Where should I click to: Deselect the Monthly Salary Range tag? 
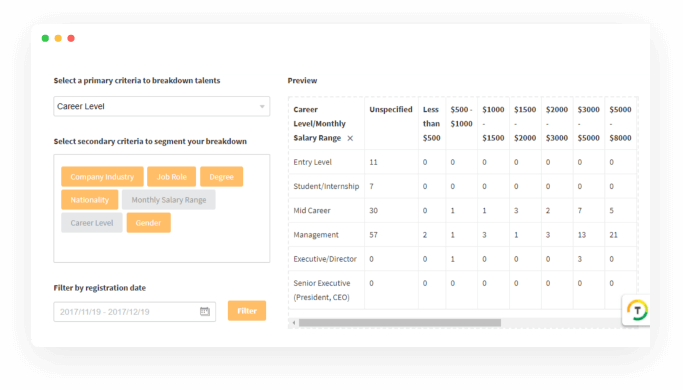coord(169,200)
